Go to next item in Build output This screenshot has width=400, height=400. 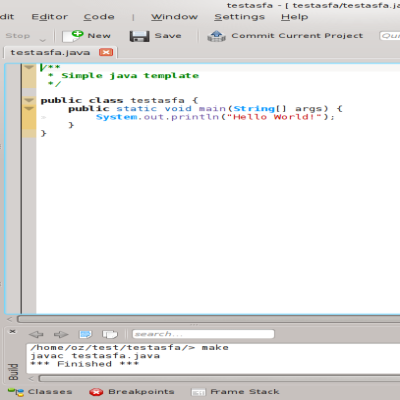(x=61, y=334)
